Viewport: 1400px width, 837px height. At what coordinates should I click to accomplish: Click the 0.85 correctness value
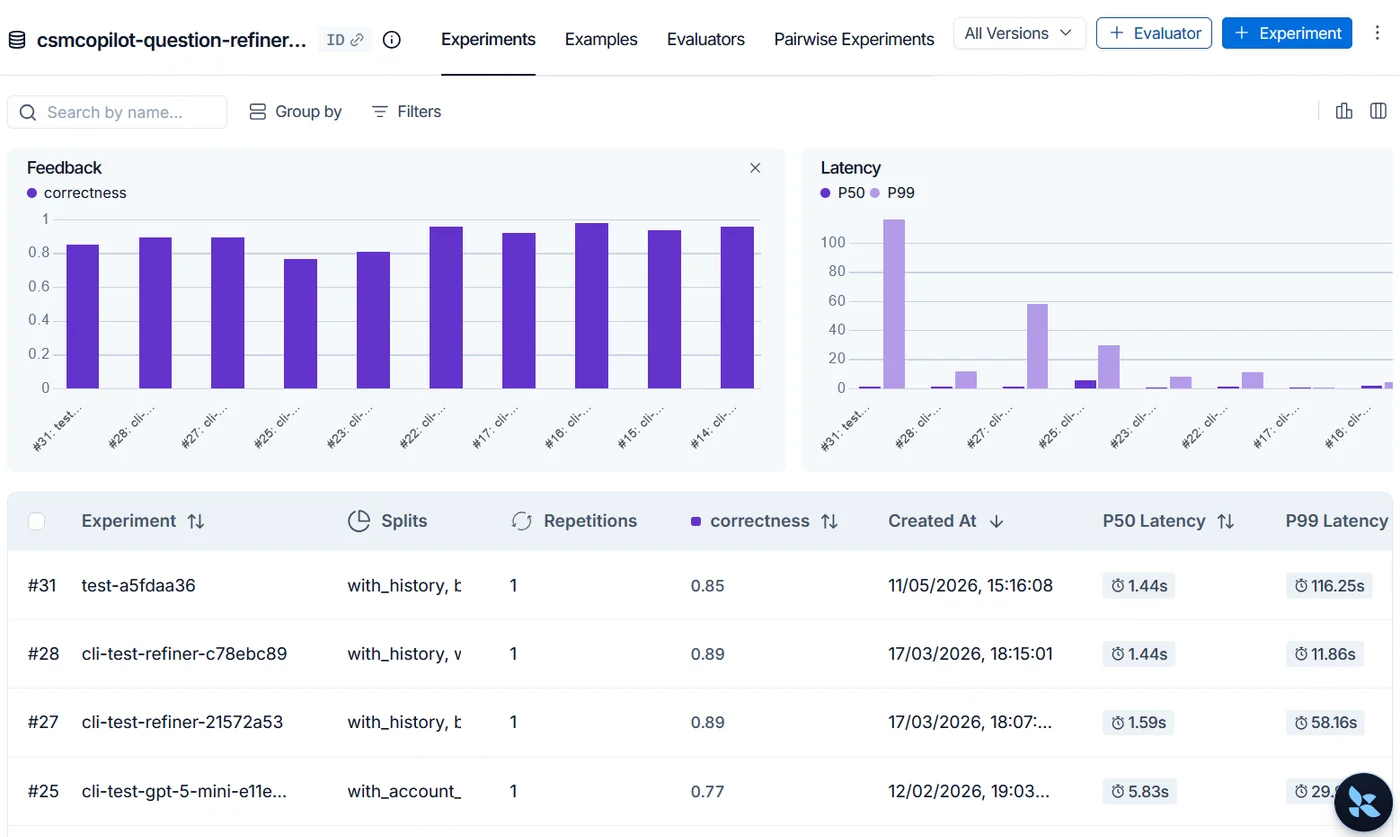[x=708, y=586]
